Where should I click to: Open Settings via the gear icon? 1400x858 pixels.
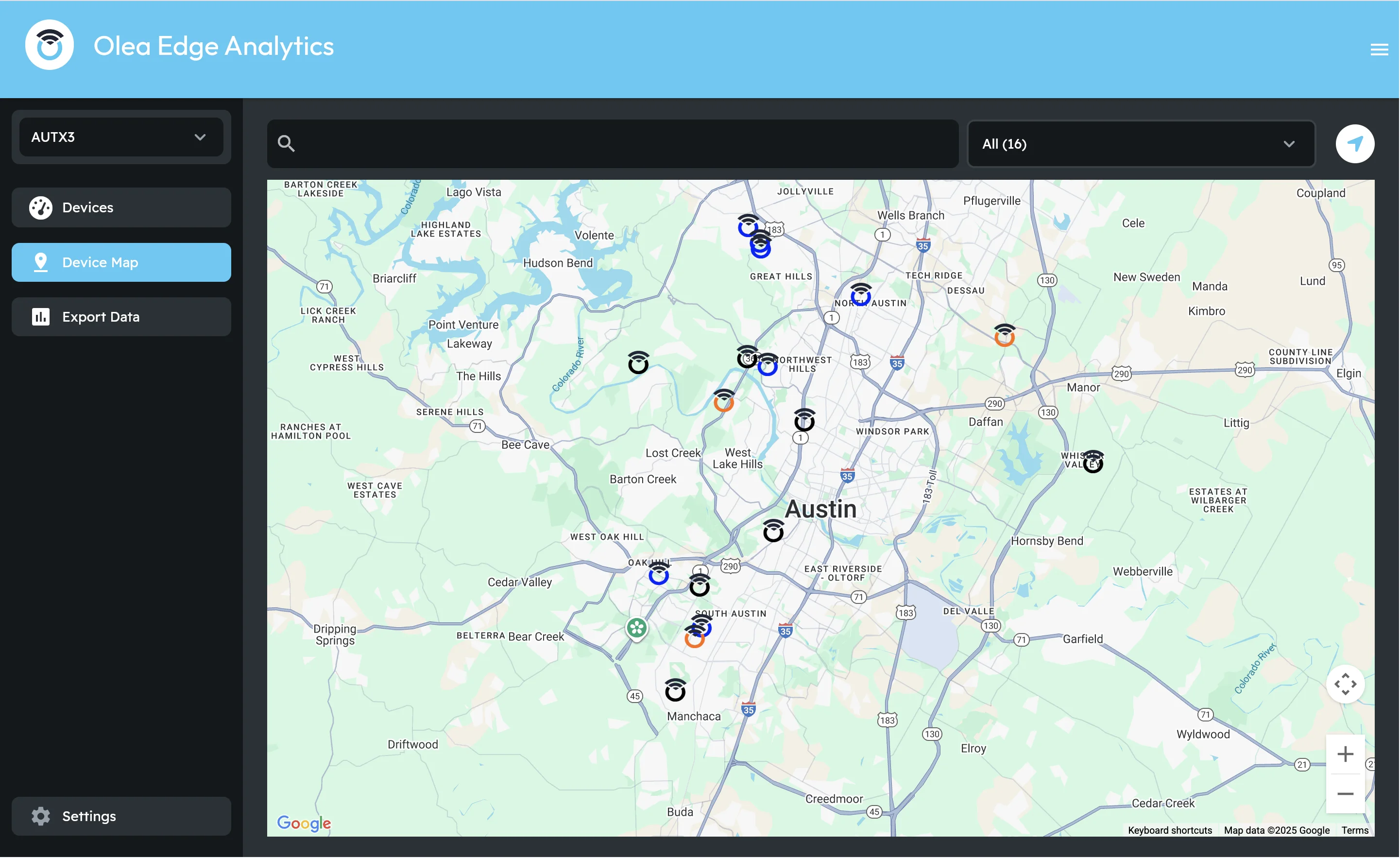pos(40,816)
